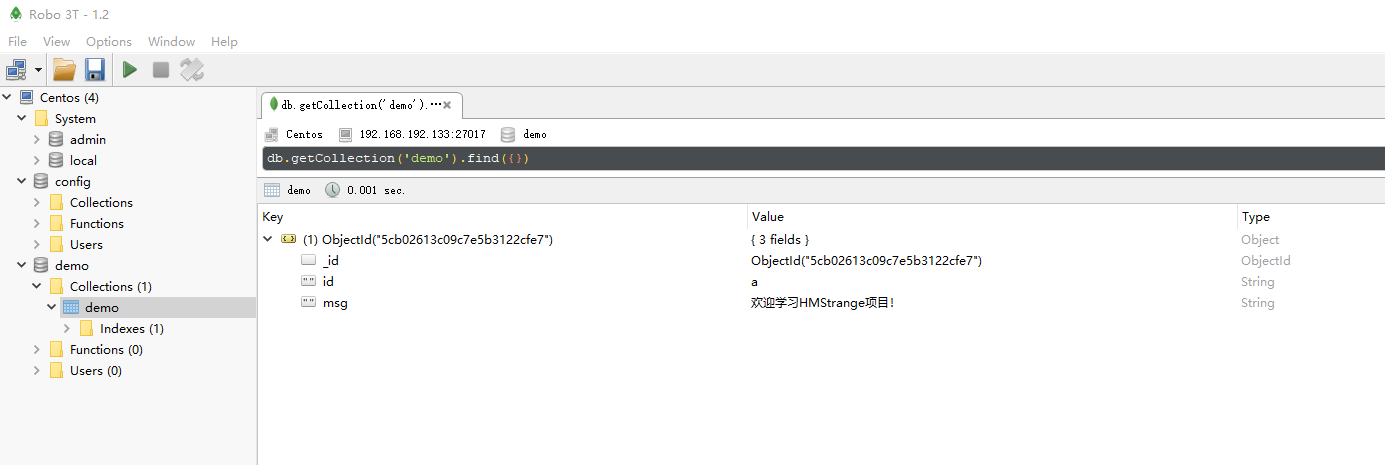Expand Functions (0) folder

[x=37, y=349]
